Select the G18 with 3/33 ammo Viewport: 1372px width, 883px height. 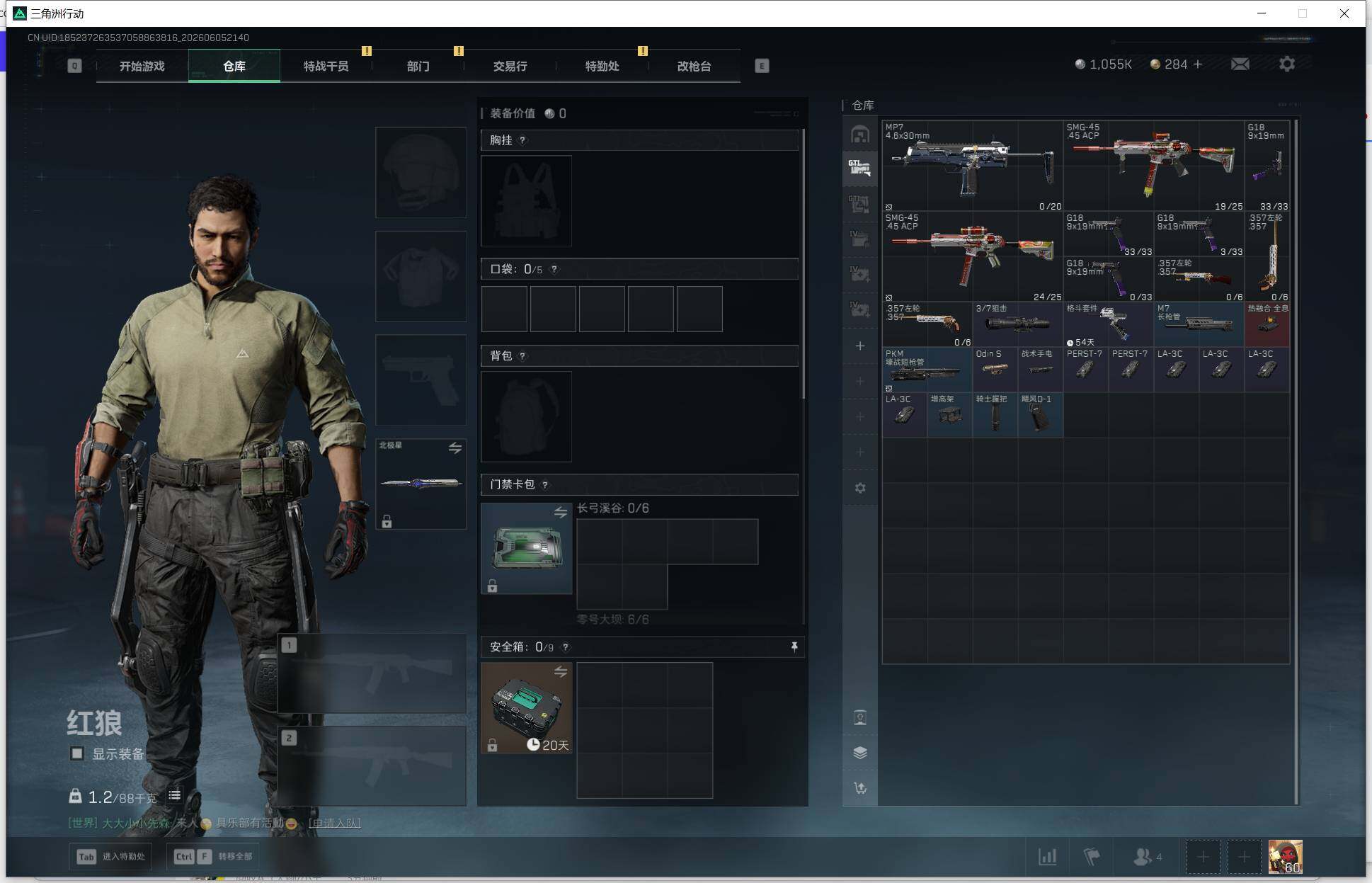(1199, 234)
